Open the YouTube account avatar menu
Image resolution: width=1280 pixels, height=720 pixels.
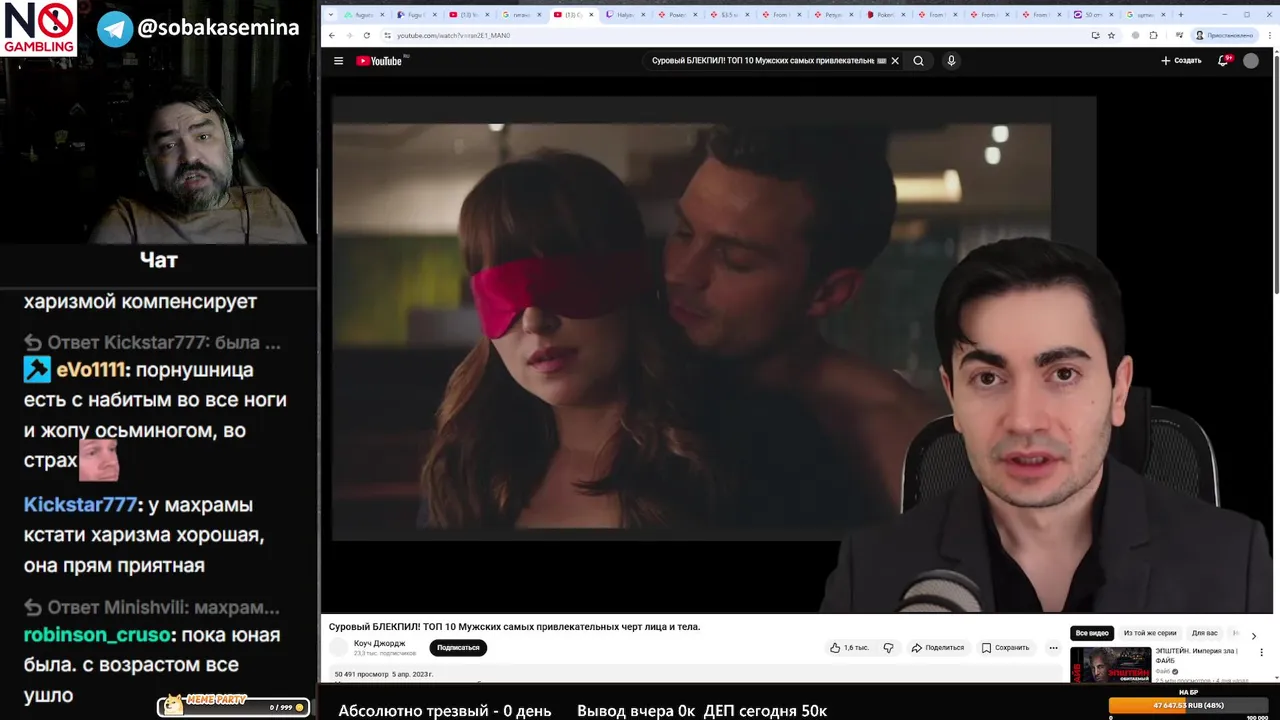[x=1251, y=61]
